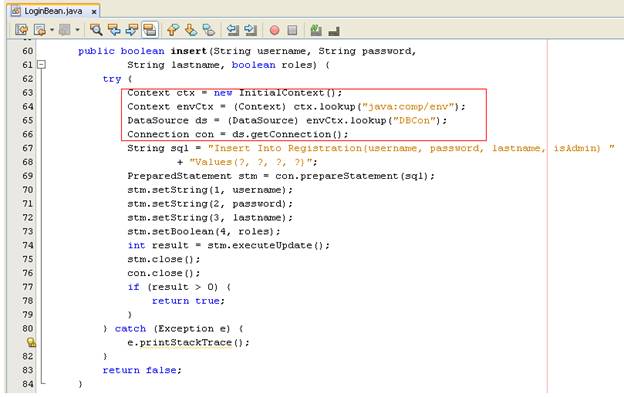Click the "return true;" statement

tap(188, 301)
